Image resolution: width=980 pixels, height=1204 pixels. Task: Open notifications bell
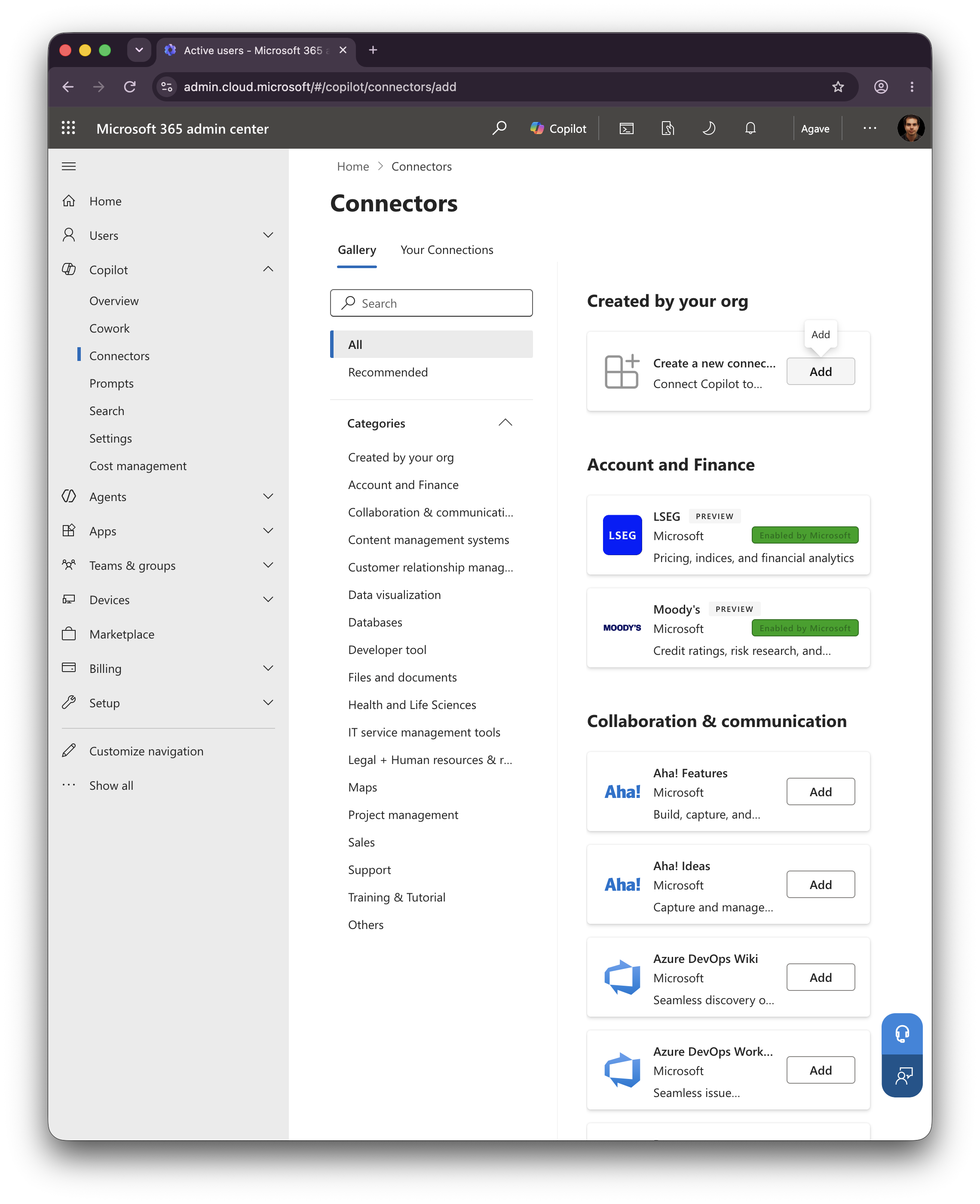point(750,128)
